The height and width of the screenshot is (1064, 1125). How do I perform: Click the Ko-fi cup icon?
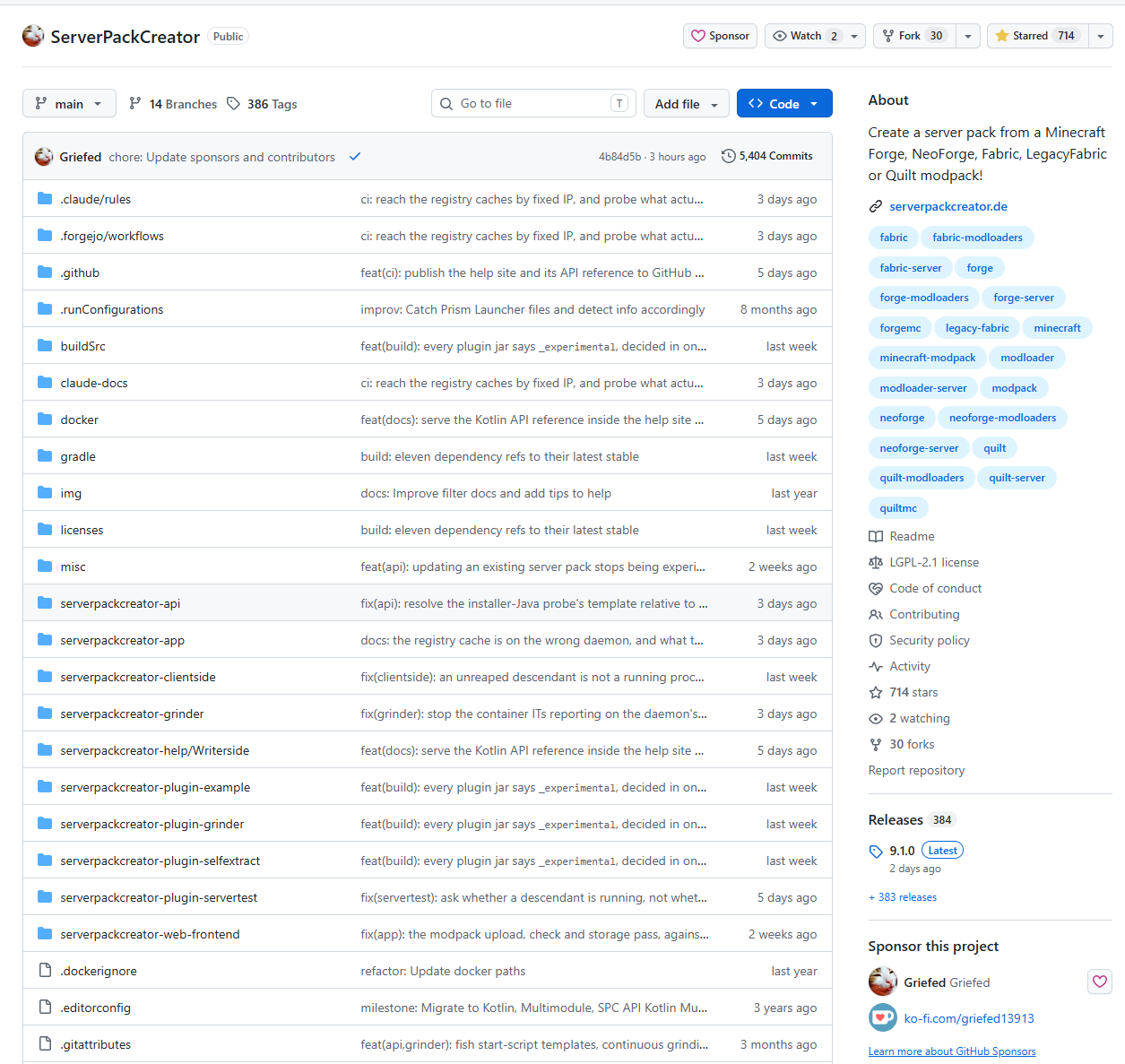[x=883, y=1017]
